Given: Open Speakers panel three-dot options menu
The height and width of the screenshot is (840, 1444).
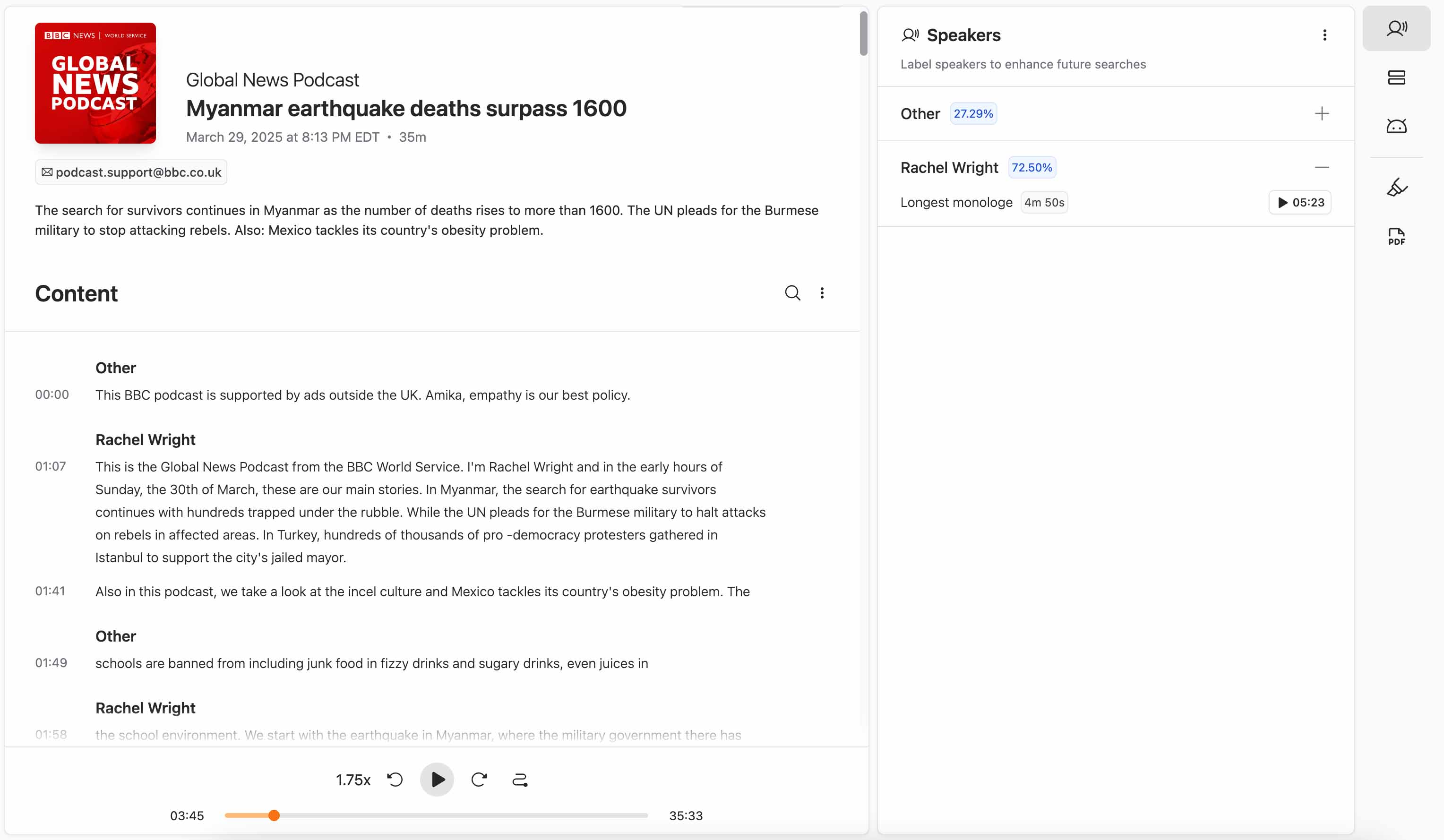Looking at the screenshot, I should click(1324, 35).
